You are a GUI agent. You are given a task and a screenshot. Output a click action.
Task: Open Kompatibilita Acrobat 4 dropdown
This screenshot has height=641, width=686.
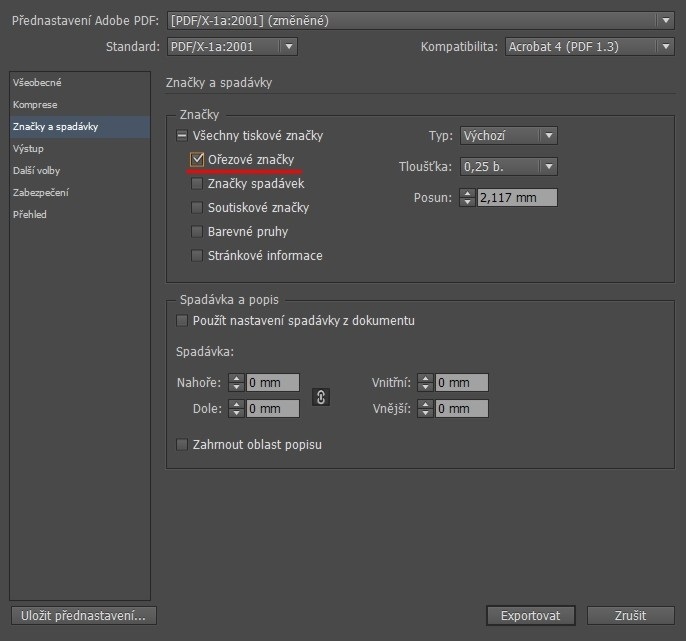tap(590, 47)
